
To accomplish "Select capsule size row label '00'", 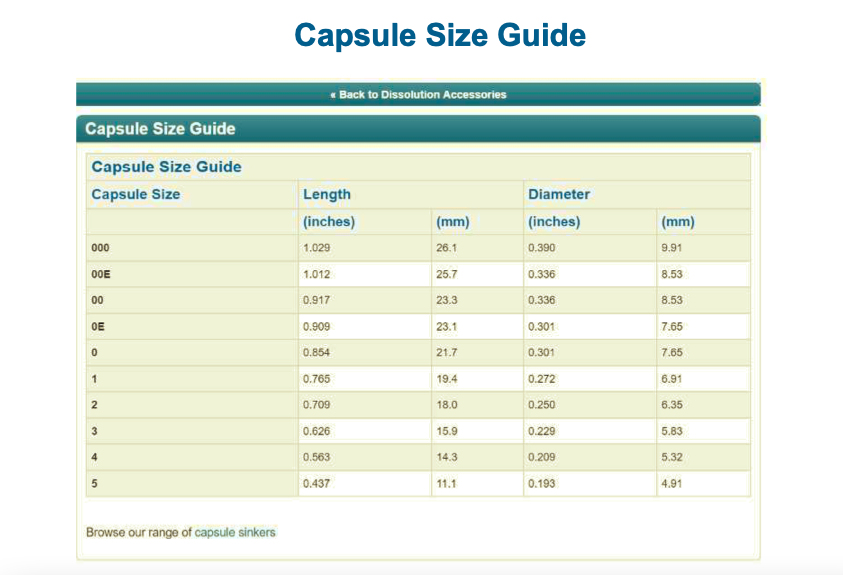I will pos(97,300).
